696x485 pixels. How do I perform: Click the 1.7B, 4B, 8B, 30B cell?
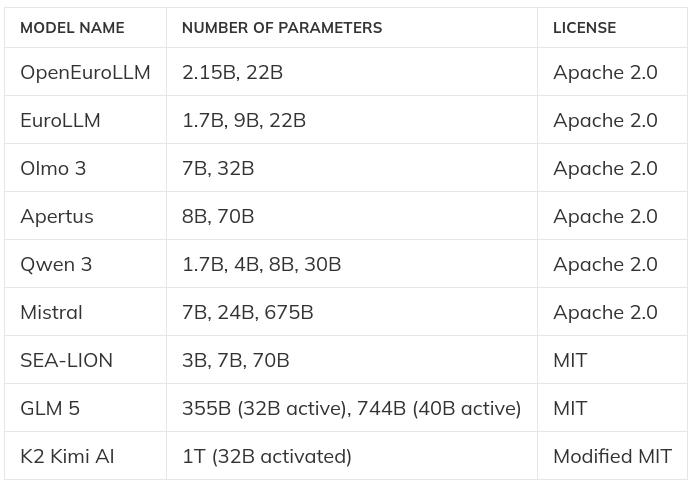click(261, 264)
